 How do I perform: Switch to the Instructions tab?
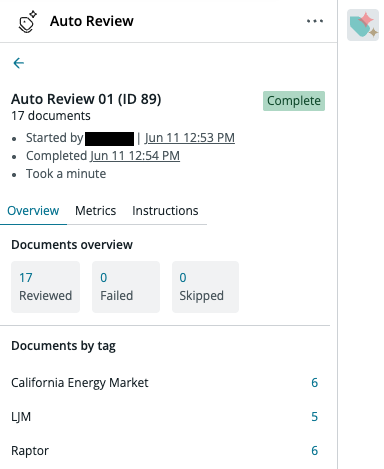(x=165, y=211)
